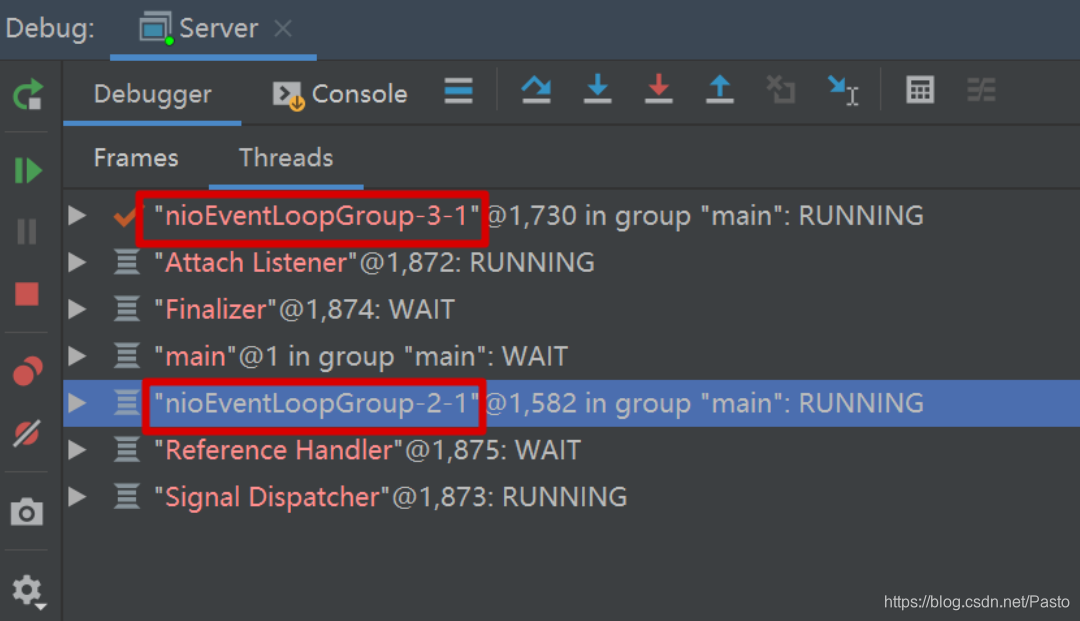Switch to the Console tab
This screenshot has width=1080, height=621.
(340, 94)
